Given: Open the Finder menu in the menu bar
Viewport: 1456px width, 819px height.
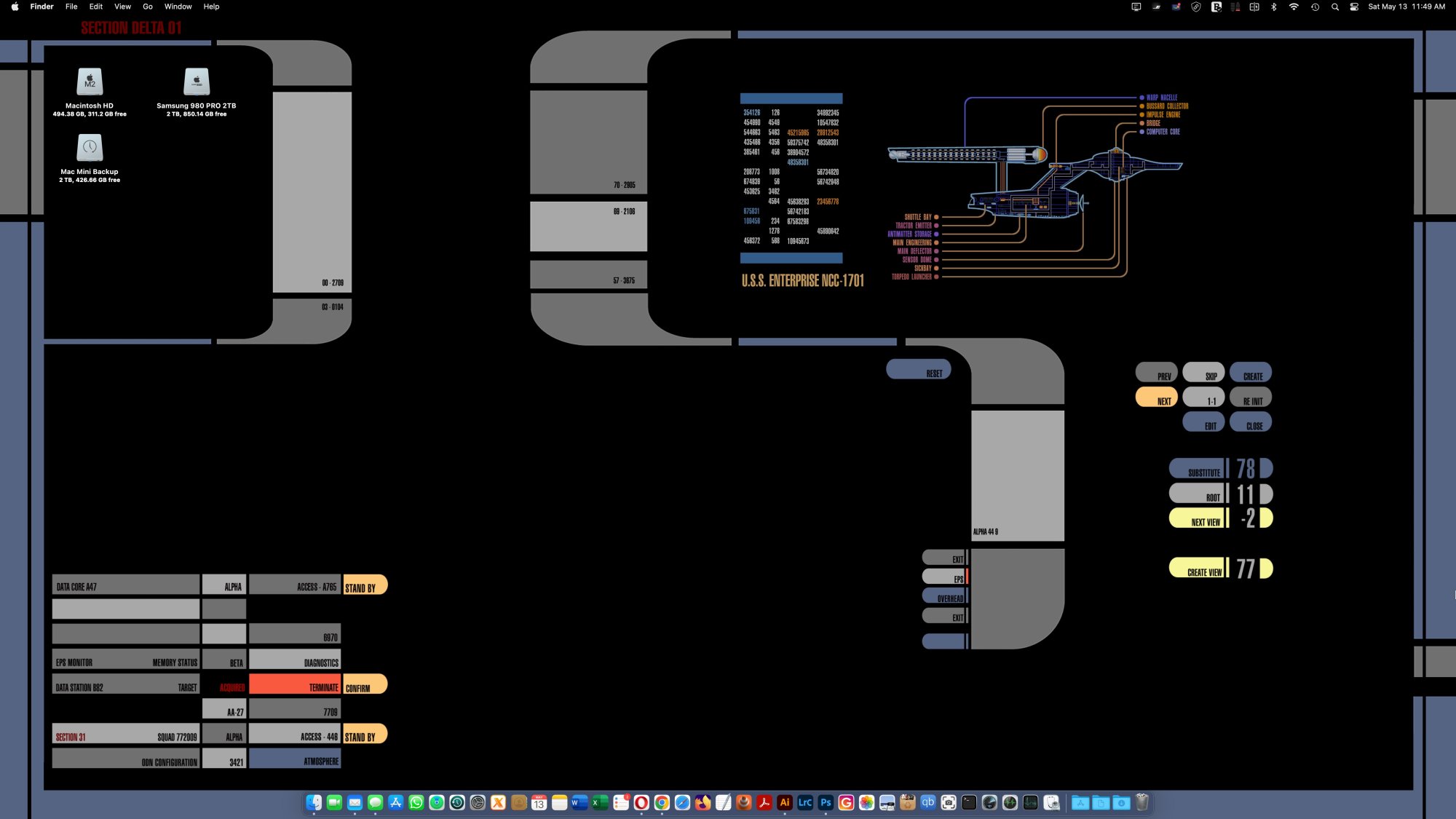Looking at the screenshot, I should coord(41,7).
